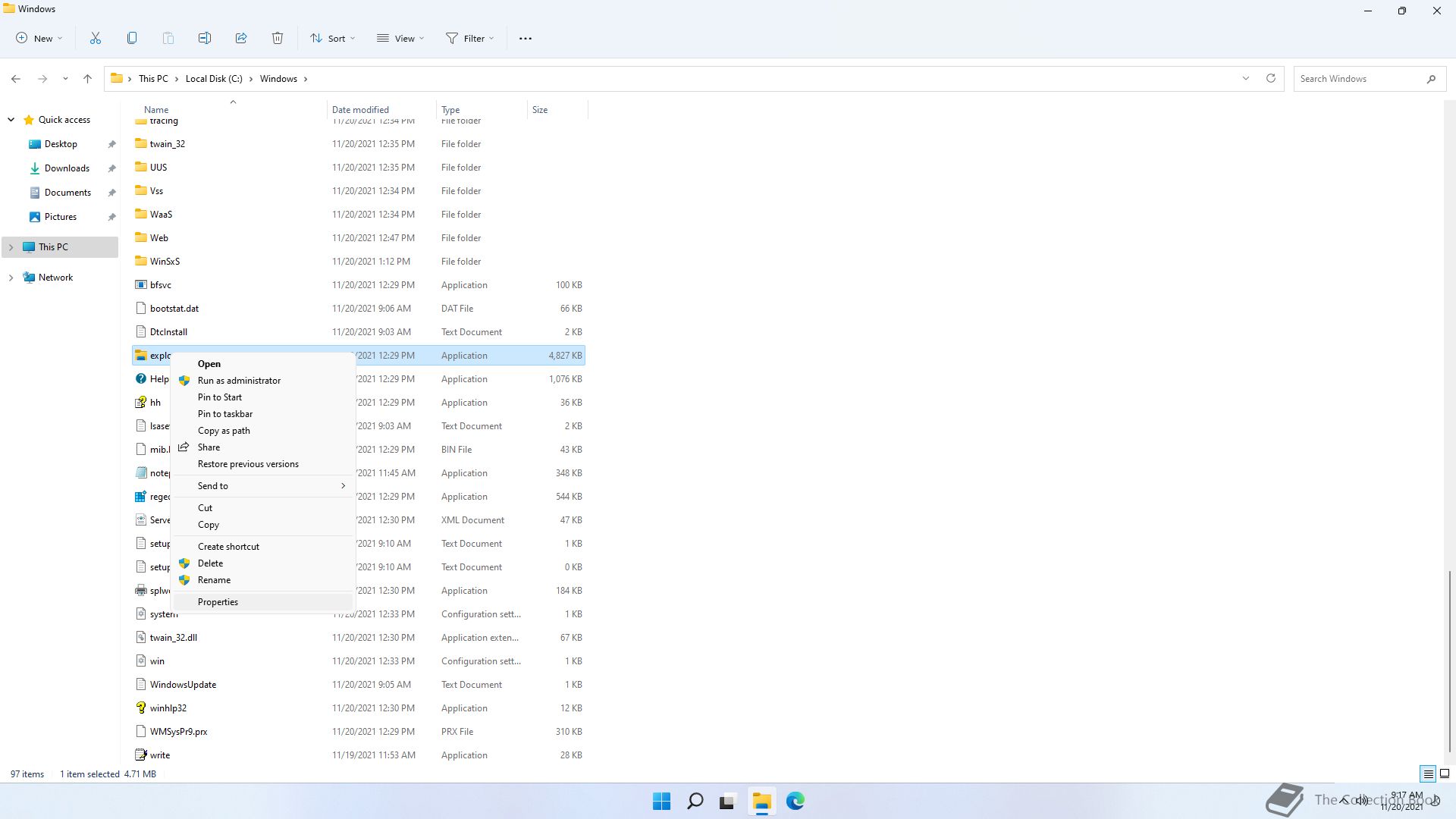Viewport: 1456px width, 819px height.
Task: Open Downloads in Quick access
Action: pos(67,168)
